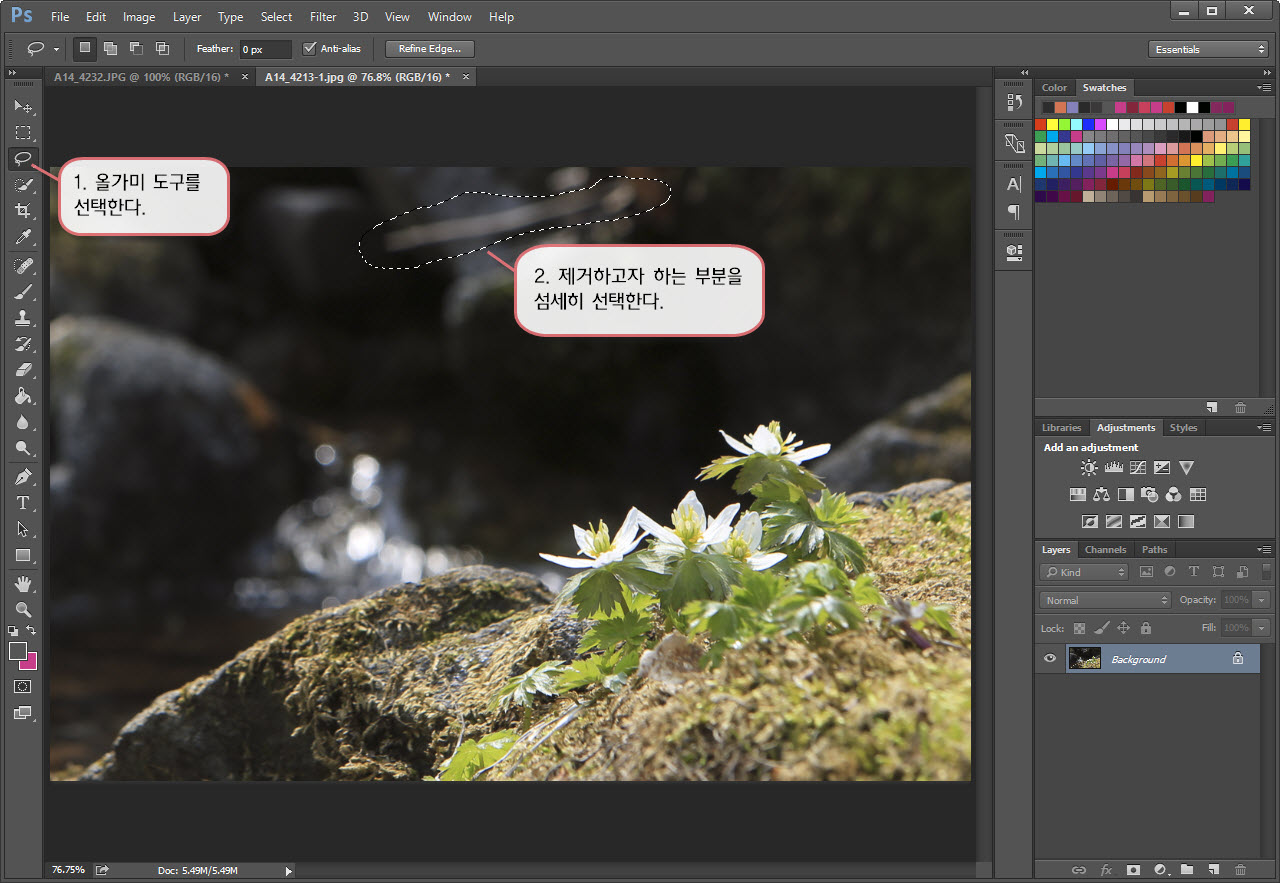1280x883 pixels.
Task: Select the Spot Healing Brush tool
Action: (23, 266)
